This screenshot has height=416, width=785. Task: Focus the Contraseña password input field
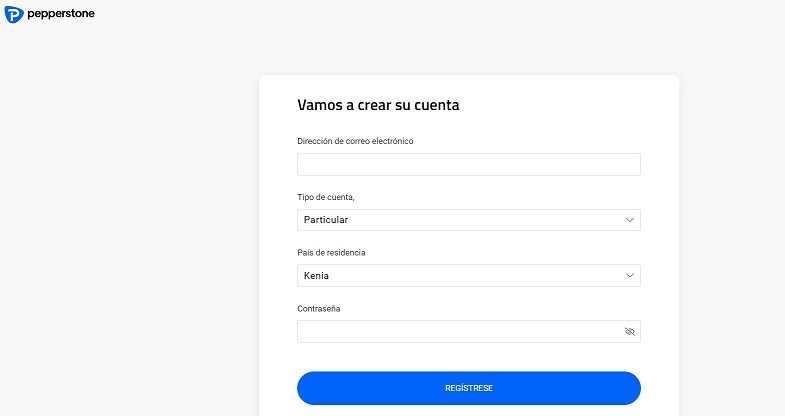[458, 331]
